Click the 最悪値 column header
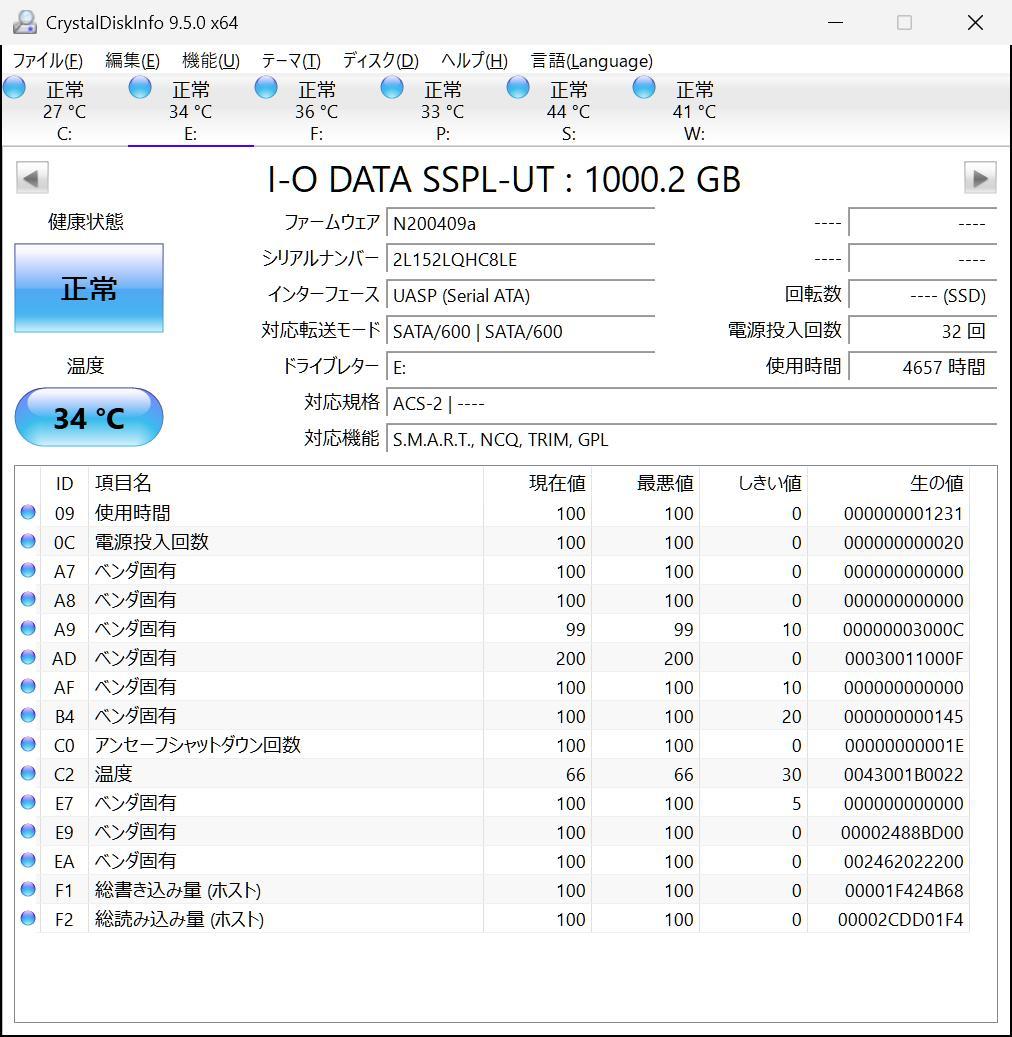1012x1037 pixels. point(645,483)
